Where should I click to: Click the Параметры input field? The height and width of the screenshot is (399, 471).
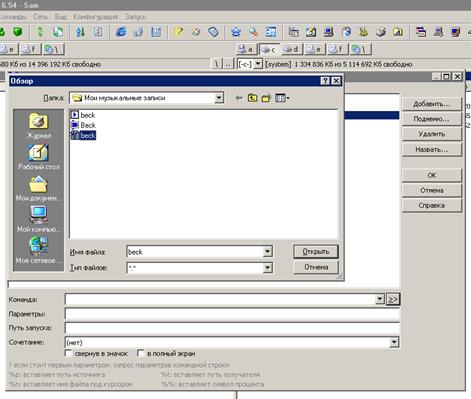pos(232,314)
